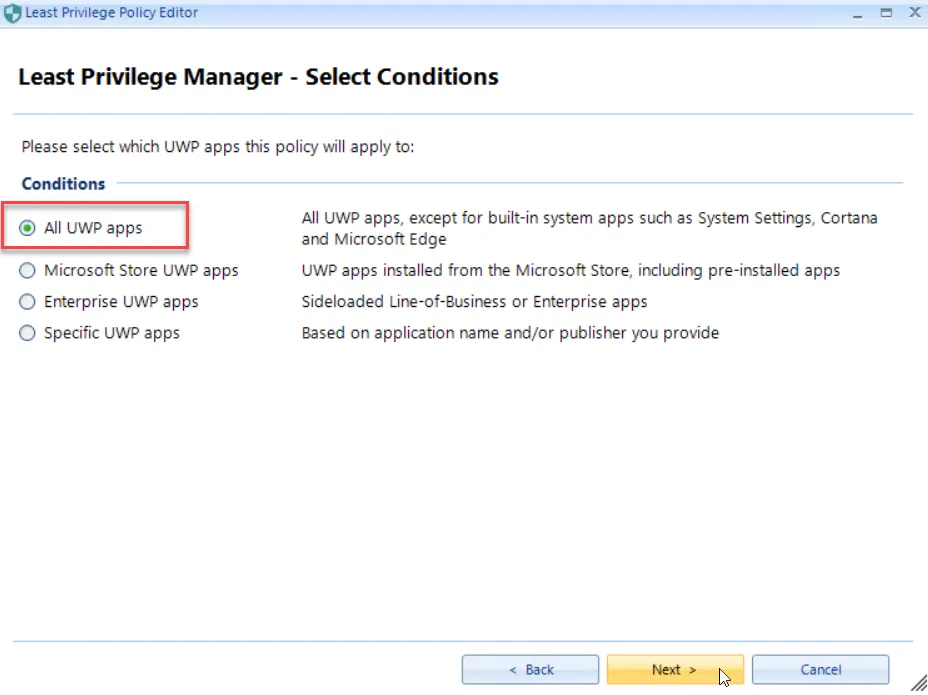Screen dimensions: 928x695
Task: Click the Cancel button
Action: [x=820, y=669]
